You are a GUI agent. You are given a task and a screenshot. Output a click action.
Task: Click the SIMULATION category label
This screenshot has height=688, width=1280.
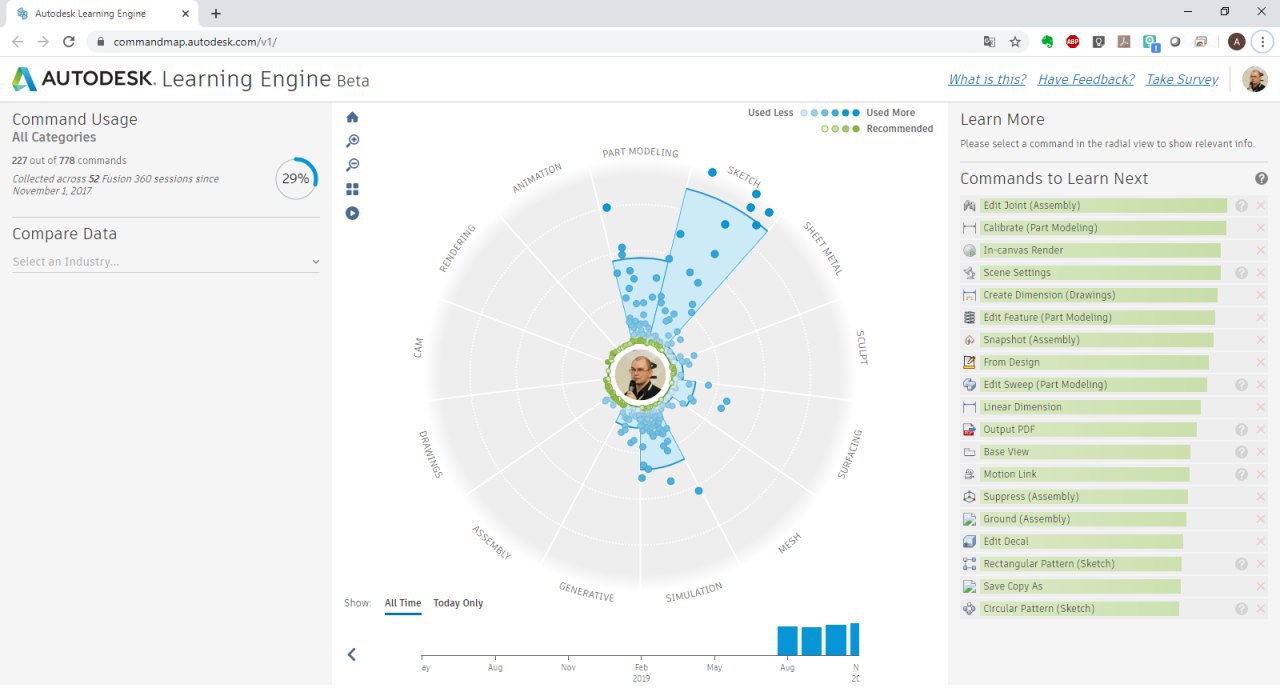click(x=694, y=593)
